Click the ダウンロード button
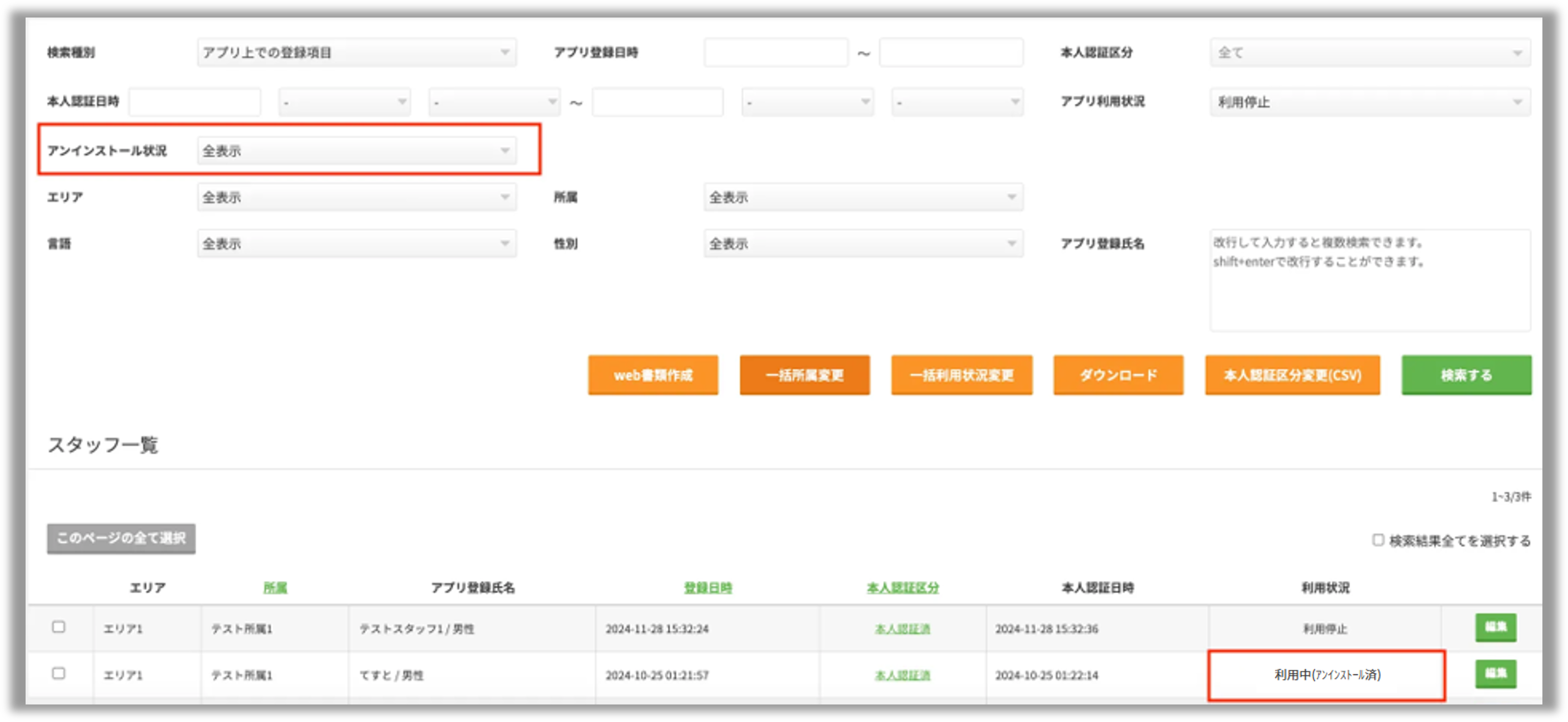 (x=1118, y=375)
